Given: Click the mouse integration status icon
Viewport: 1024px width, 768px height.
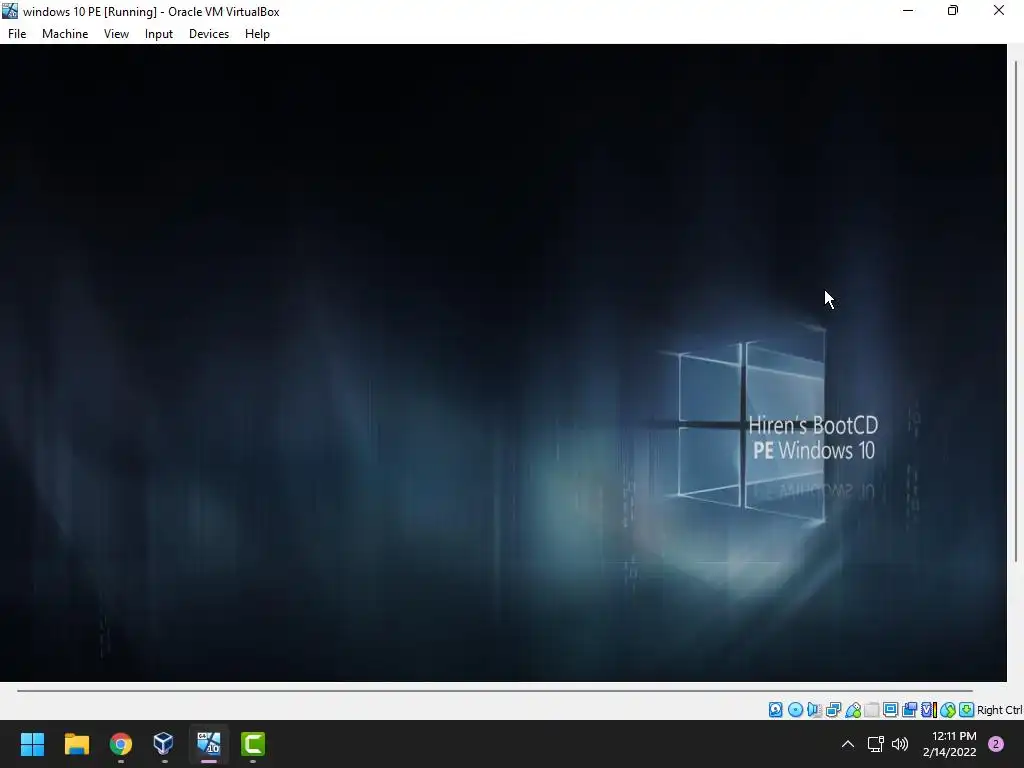Looking at the screenshot, I should click(x=948, y=710).
